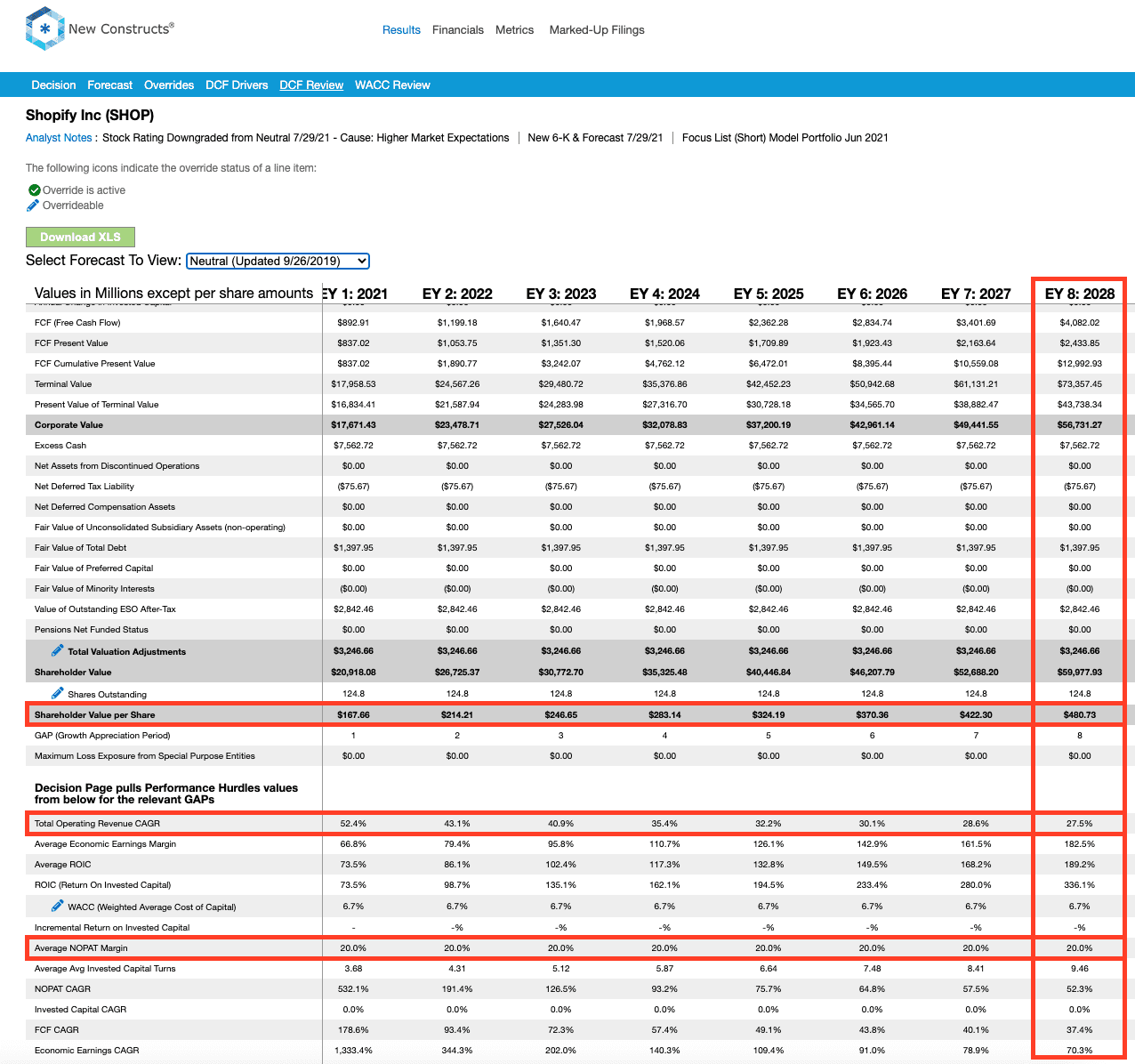The image size is (1135, 1064).
Task: Click the 'Excess Cash' row label
Action: click(60, 446)
